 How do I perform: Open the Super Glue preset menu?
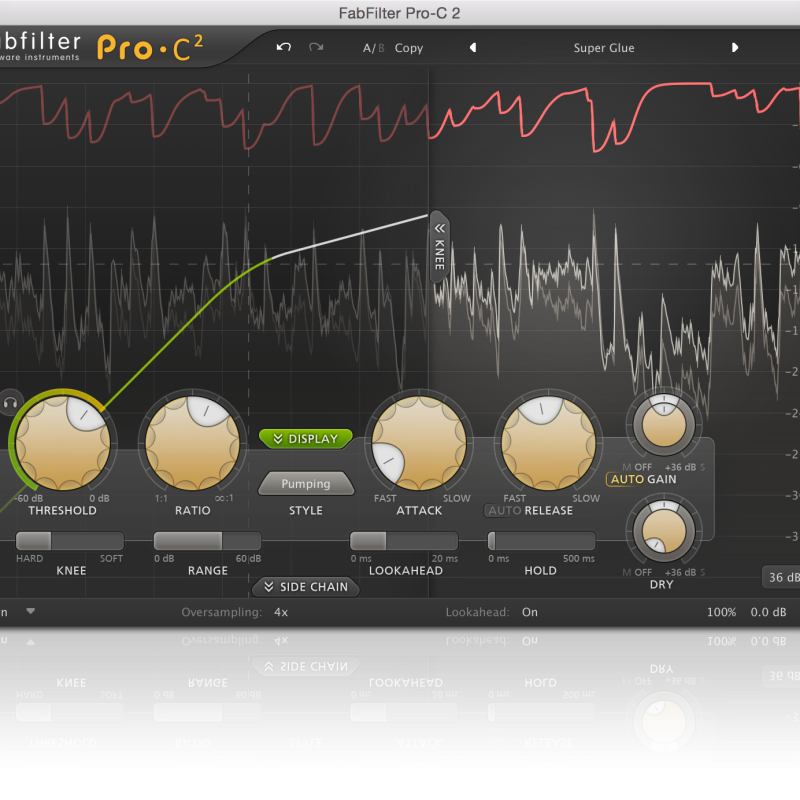click(x=604, y=48)
